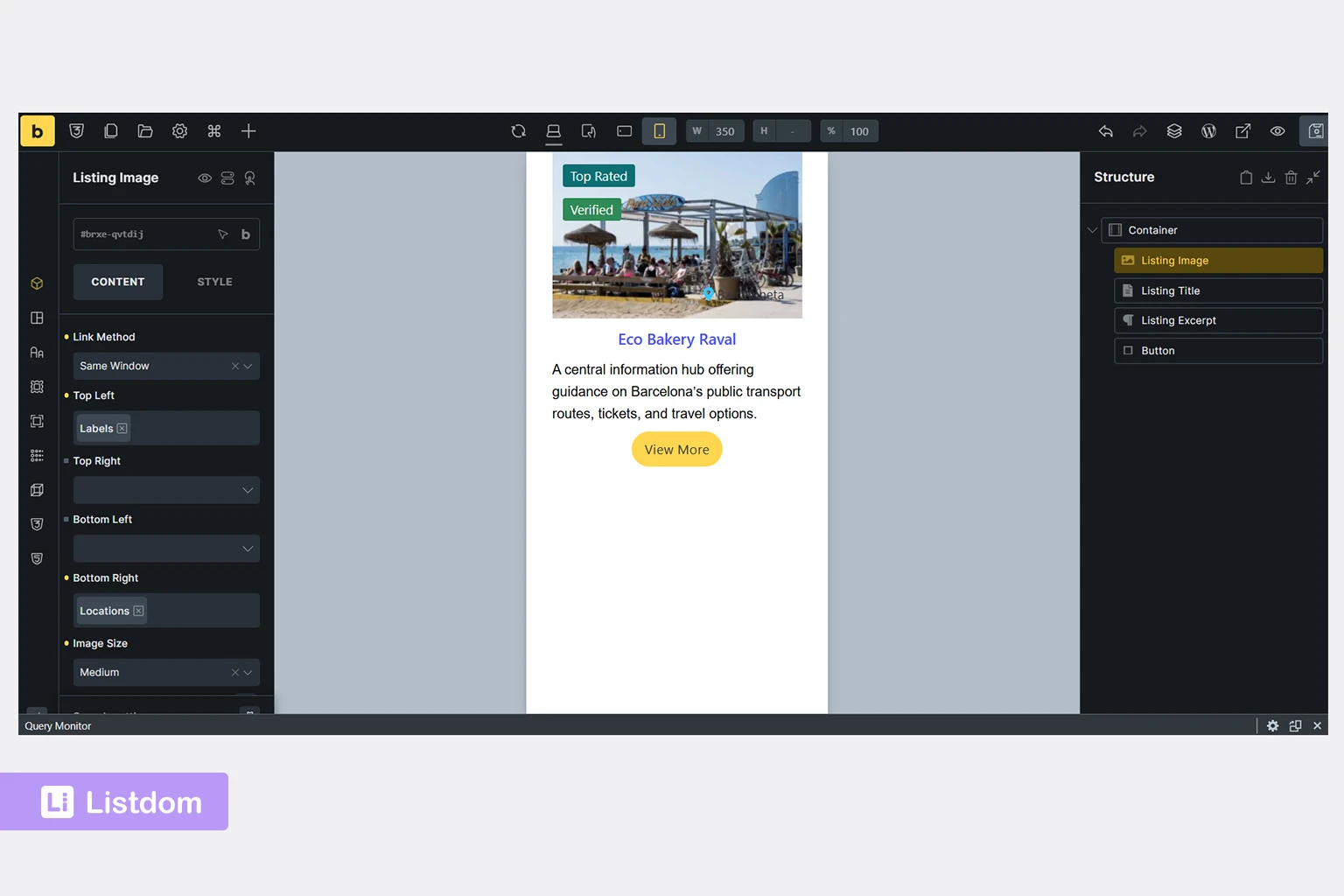Click the Bricks logo in top toolbar
This screenshot has height=896, width=1344.
[37, 131]
